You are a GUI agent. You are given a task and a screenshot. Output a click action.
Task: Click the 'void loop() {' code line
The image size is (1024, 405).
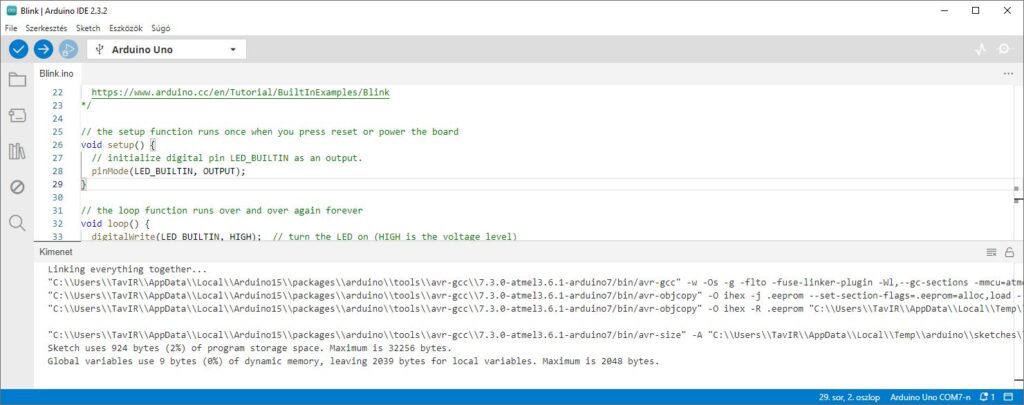[116, 223]
